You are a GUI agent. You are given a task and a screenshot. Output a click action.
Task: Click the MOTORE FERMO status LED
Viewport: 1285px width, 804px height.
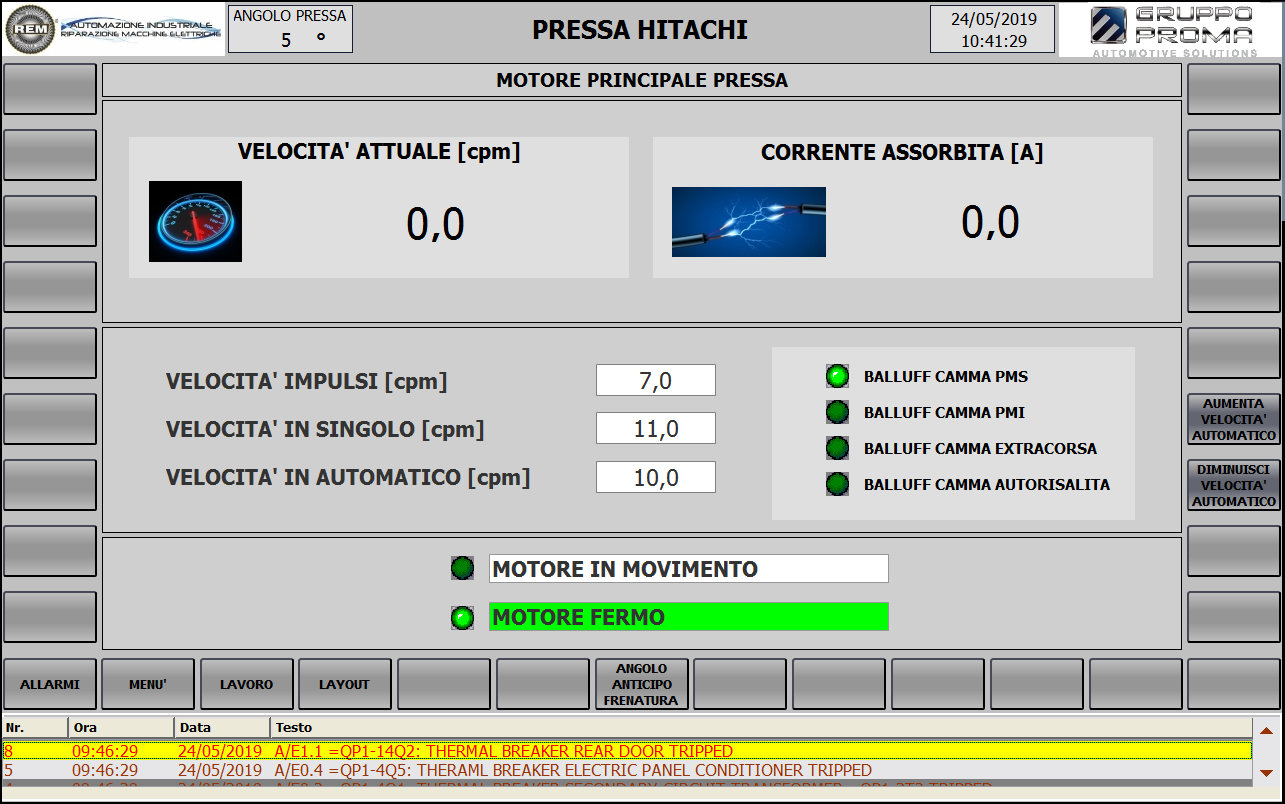(462, 617)
